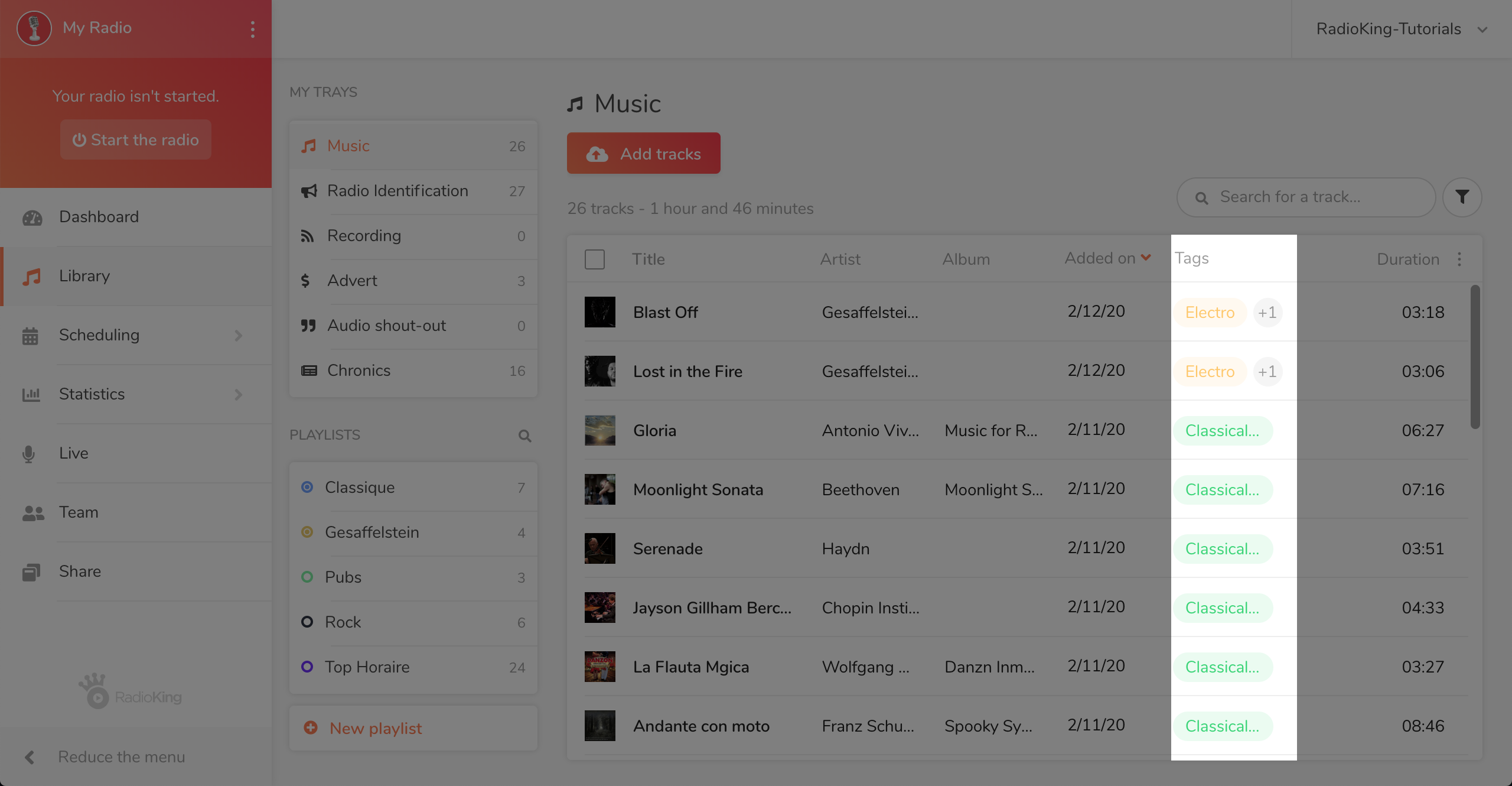Select the Rock playlist circle marker
The width and height of the screenshot is (1512, 786).
click(x=307, y=622)
